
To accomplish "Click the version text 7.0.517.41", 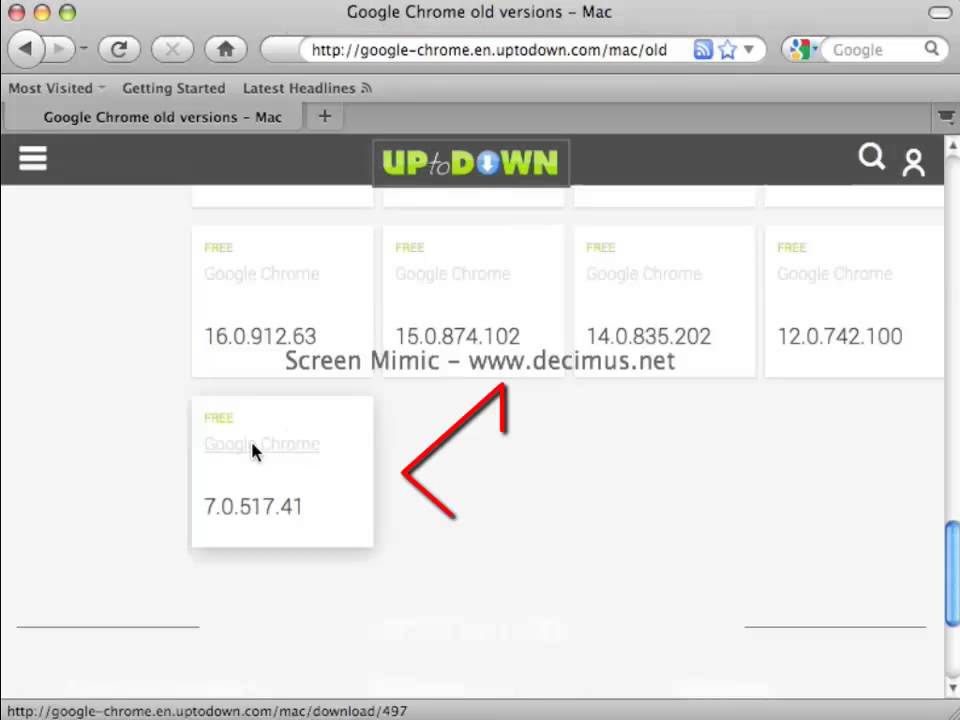I will (x=253, y=507).
